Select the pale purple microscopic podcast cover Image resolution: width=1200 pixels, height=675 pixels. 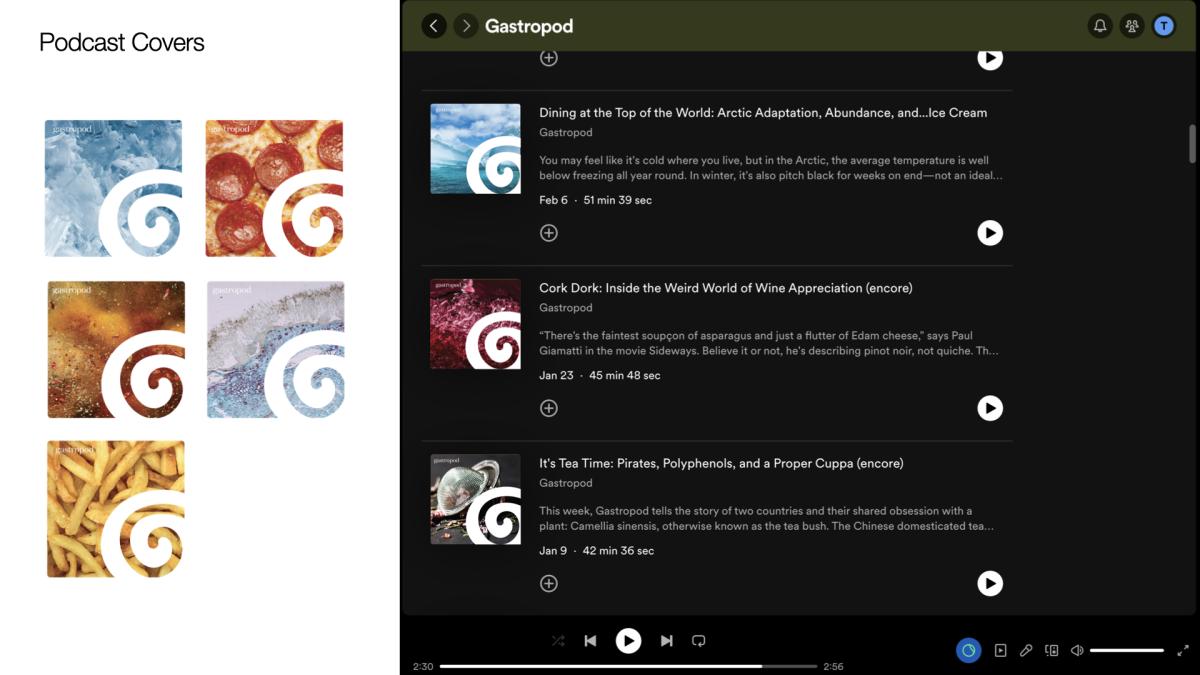(276, 349)
